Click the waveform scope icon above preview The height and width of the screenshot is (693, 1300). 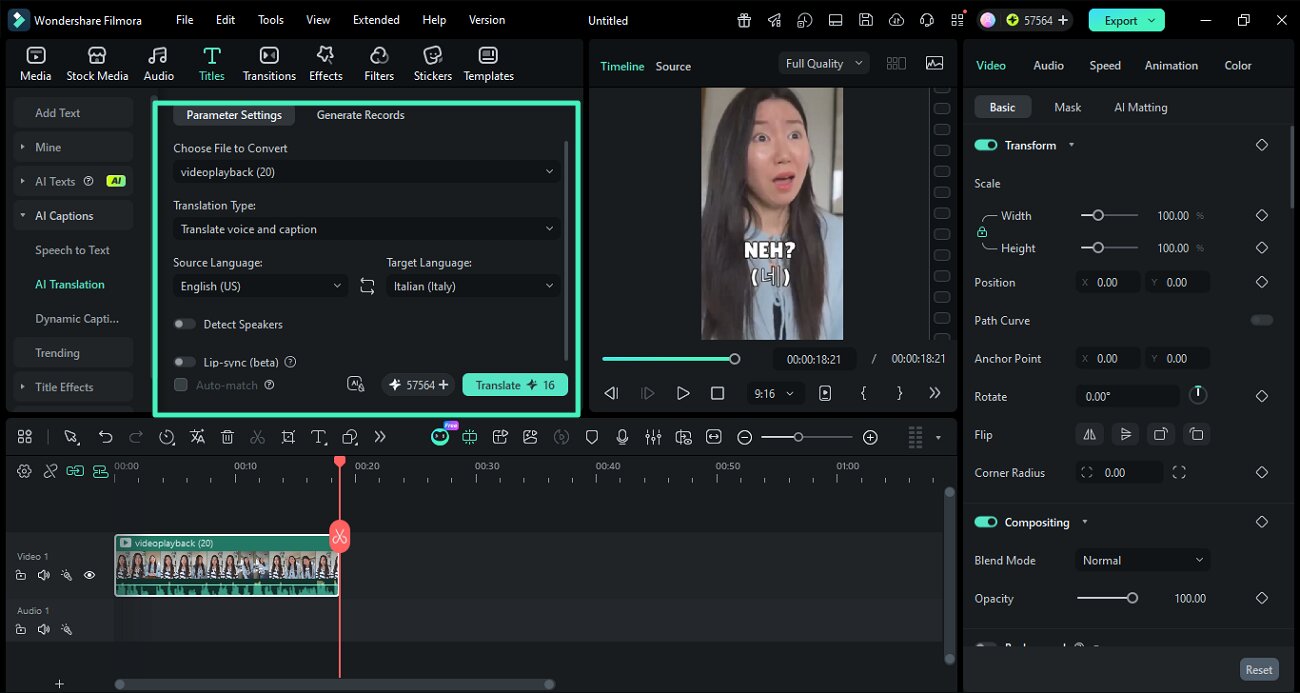(935, 63)
